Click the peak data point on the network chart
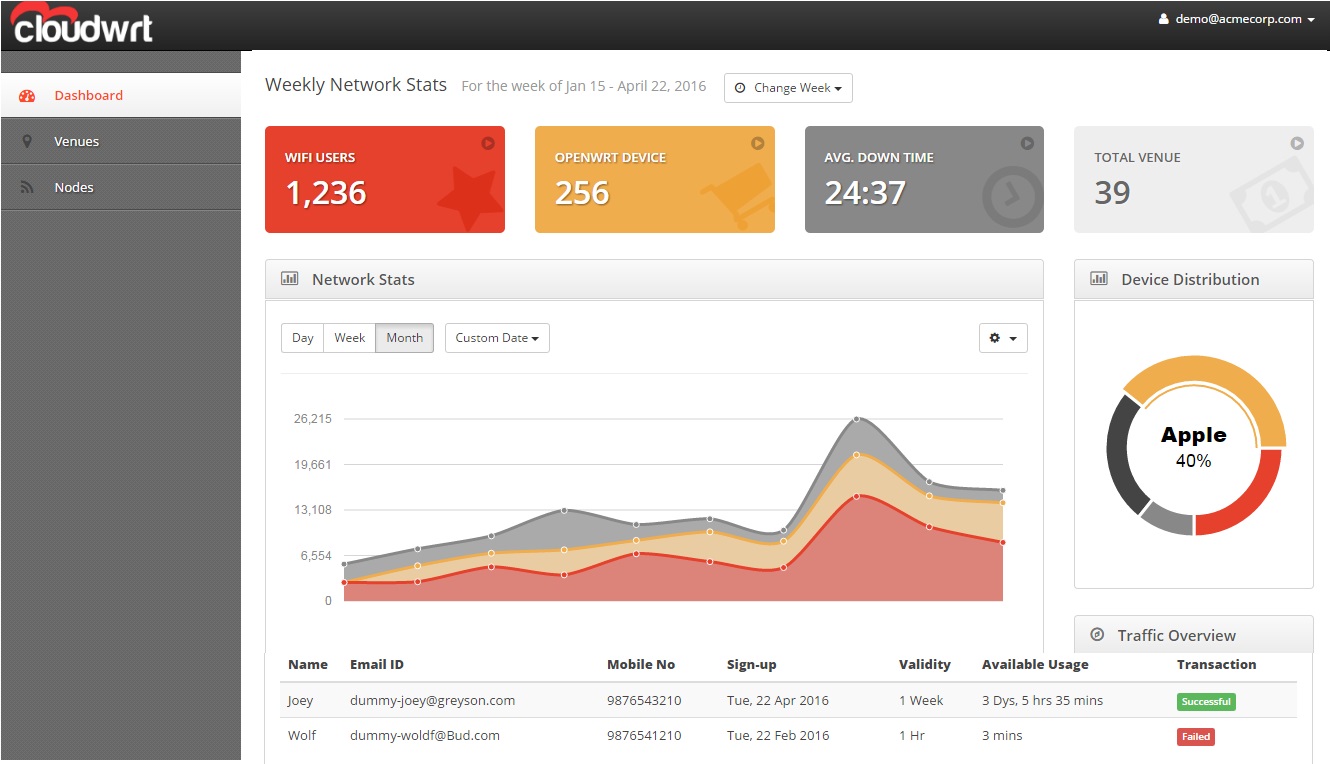 (857, 419)
